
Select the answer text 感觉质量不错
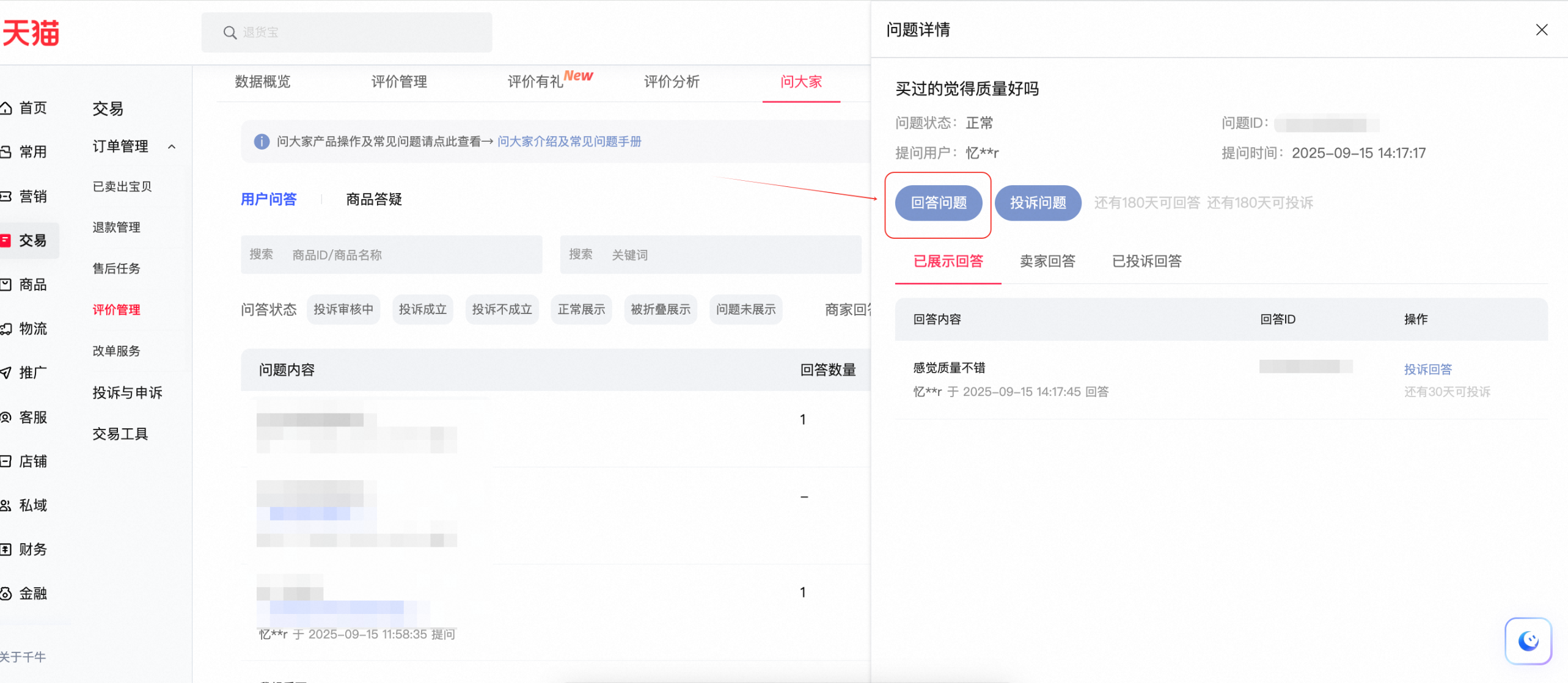coord(949,368)
